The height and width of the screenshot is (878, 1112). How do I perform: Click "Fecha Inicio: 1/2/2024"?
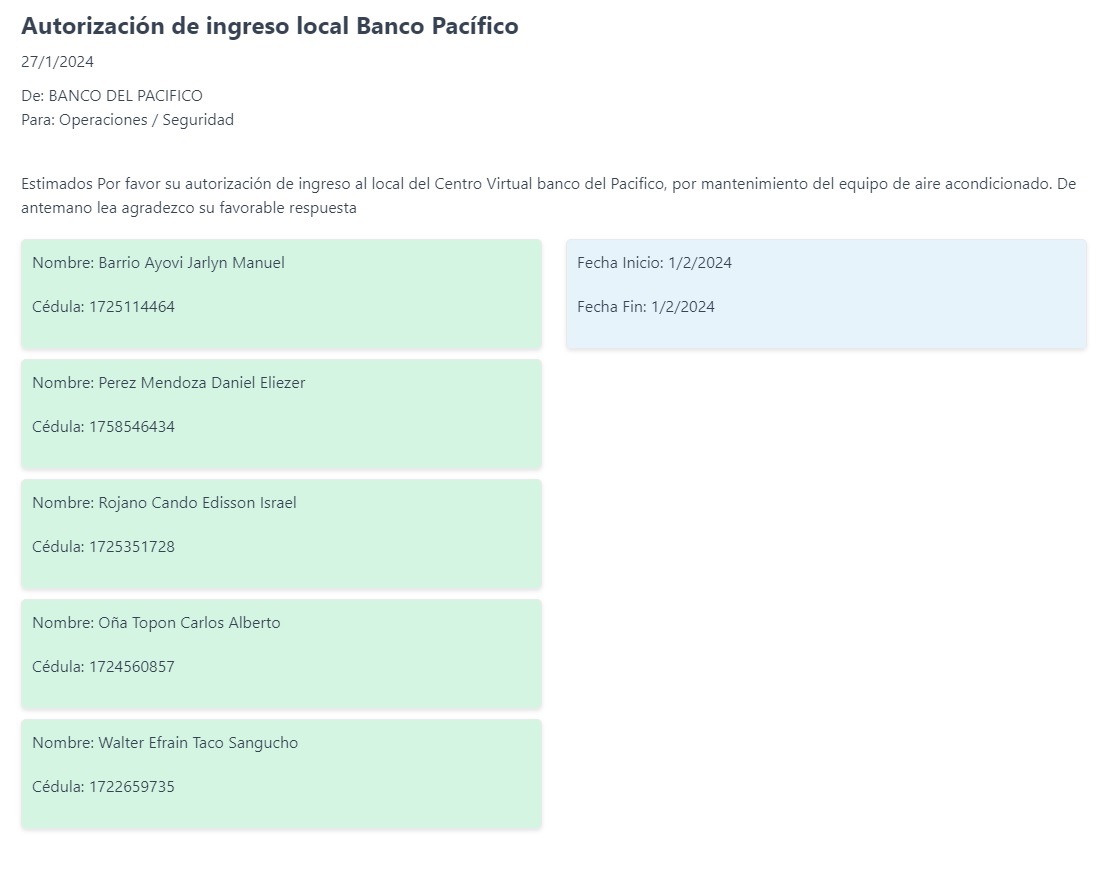coord(655,263)
